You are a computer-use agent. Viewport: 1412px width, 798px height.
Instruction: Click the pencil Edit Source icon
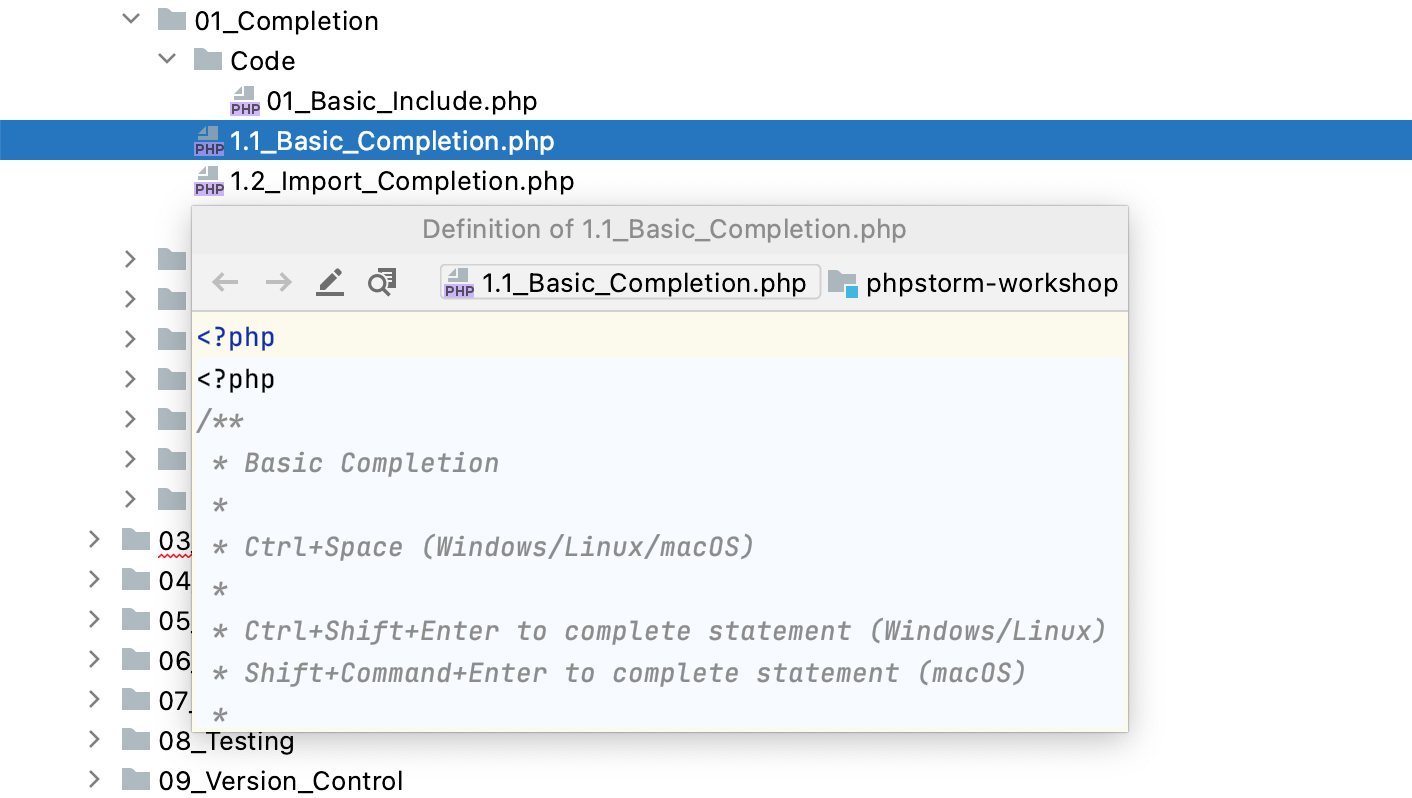coord(330,283)
